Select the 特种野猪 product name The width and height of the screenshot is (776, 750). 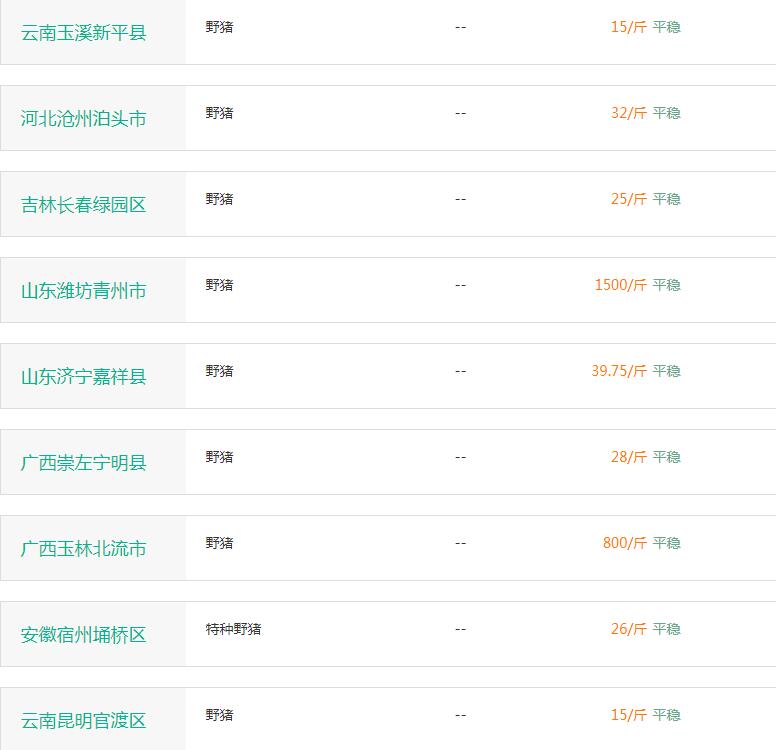pyautogui.click(x=234, y=629)
